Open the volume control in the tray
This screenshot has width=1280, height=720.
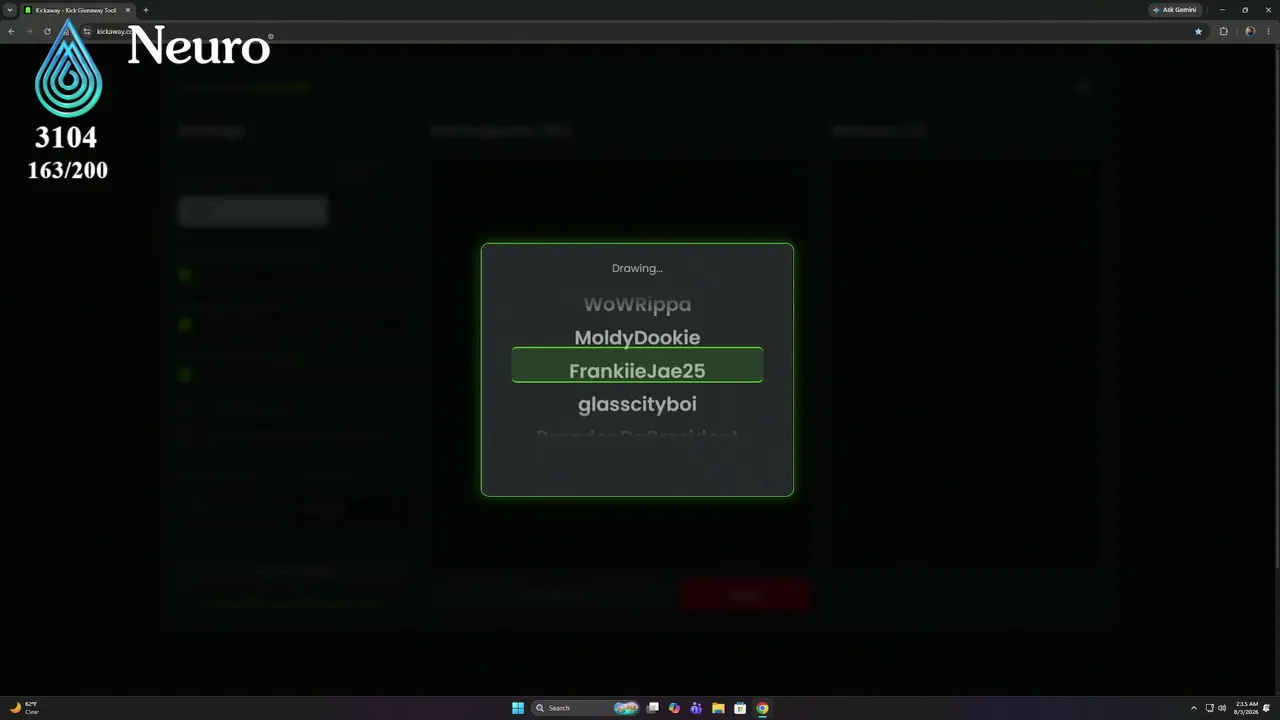point(1221,708)
